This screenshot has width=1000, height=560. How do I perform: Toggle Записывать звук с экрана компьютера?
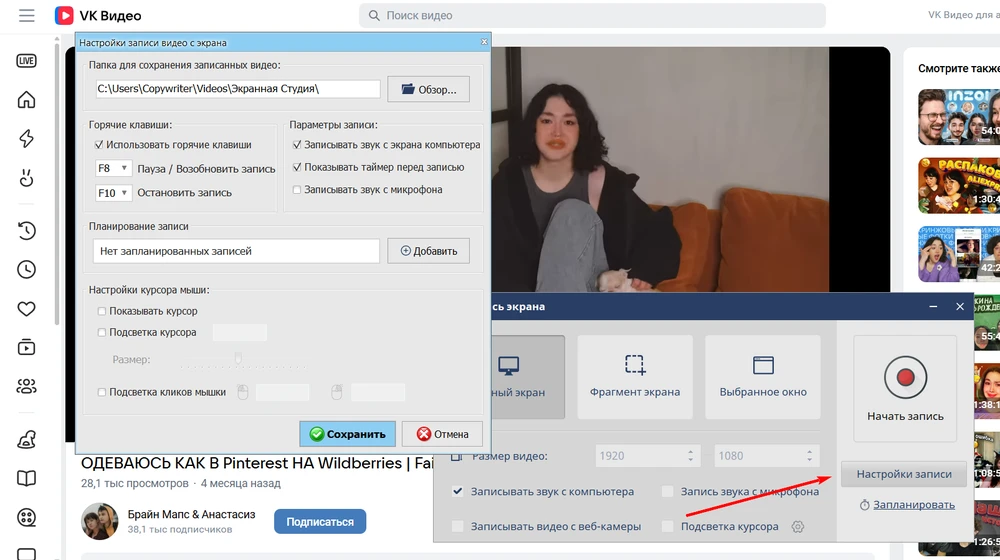point(297,145)
